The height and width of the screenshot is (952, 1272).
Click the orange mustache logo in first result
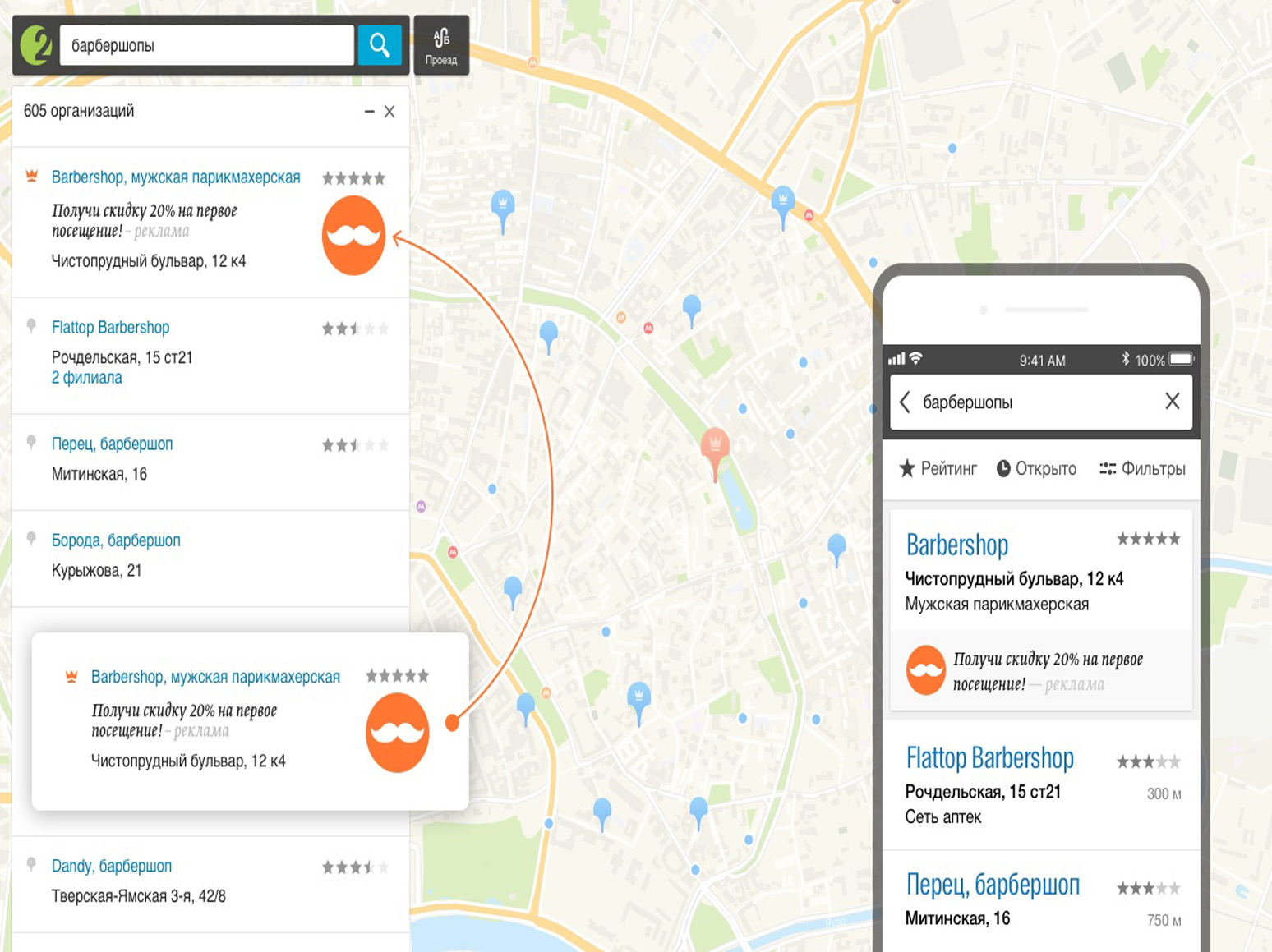point(353,236)
